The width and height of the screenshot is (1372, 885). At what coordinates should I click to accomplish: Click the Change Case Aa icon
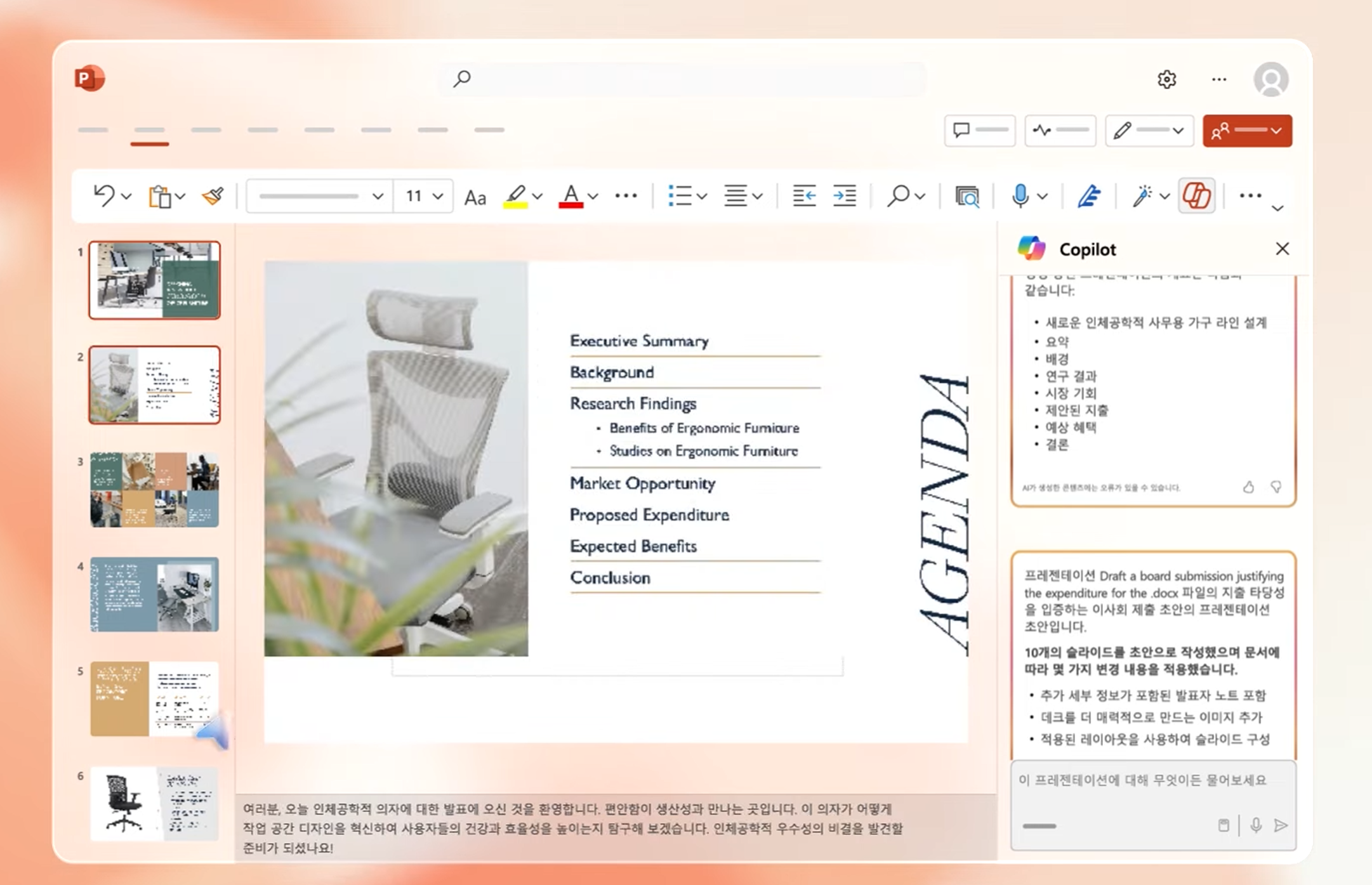475,197
